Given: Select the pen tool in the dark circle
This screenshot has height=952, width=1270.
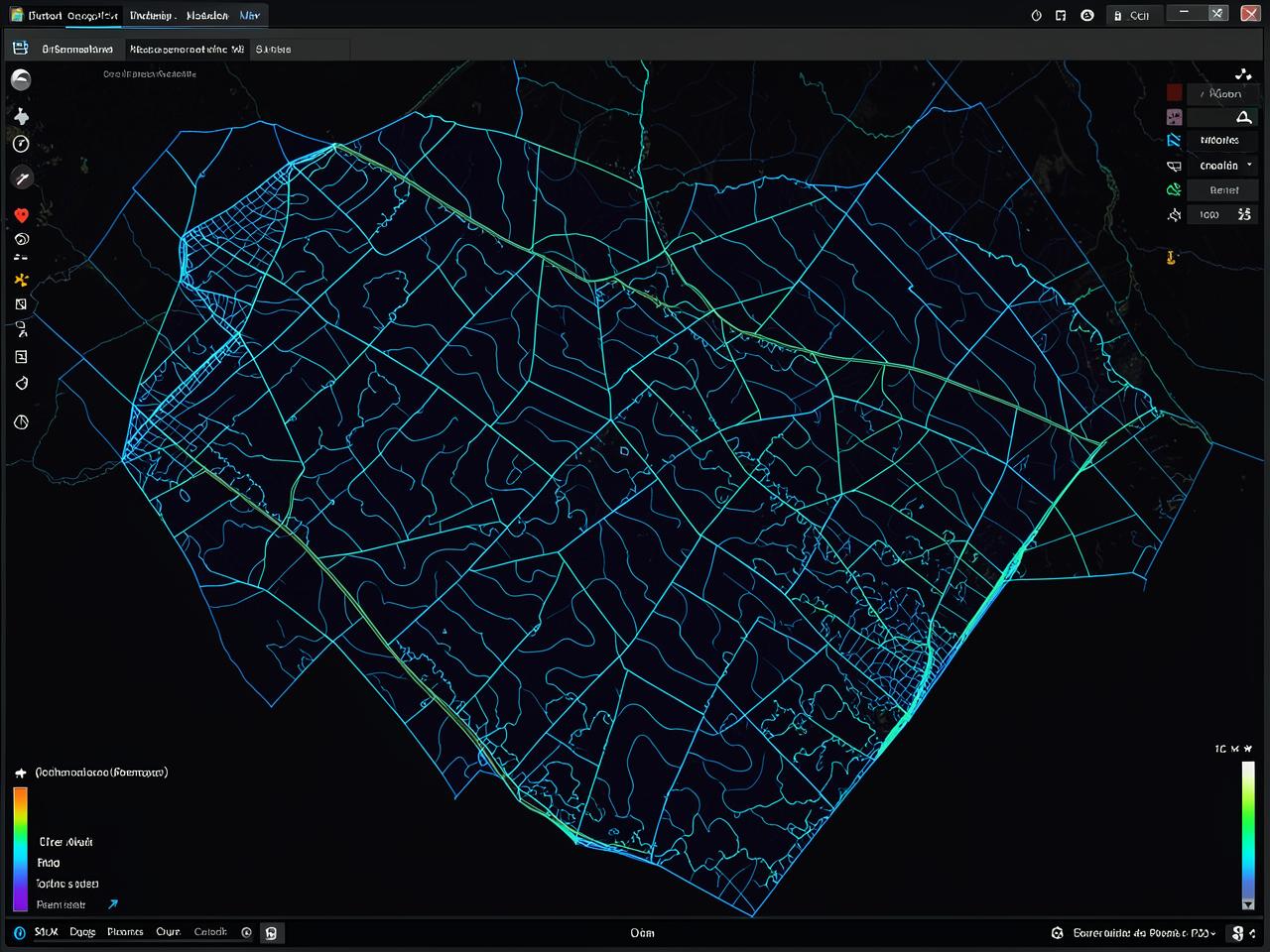Looking at the screenshot, I should 21,178.
